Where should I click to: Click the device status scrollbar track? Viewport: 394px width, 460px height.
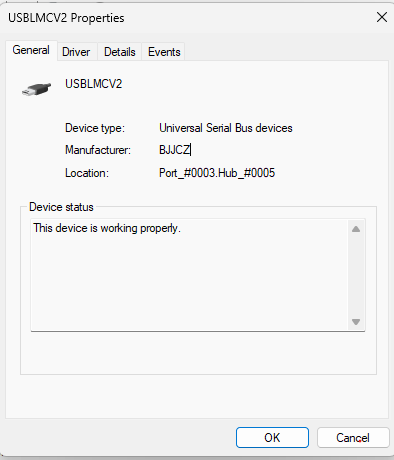click(356, 275)
